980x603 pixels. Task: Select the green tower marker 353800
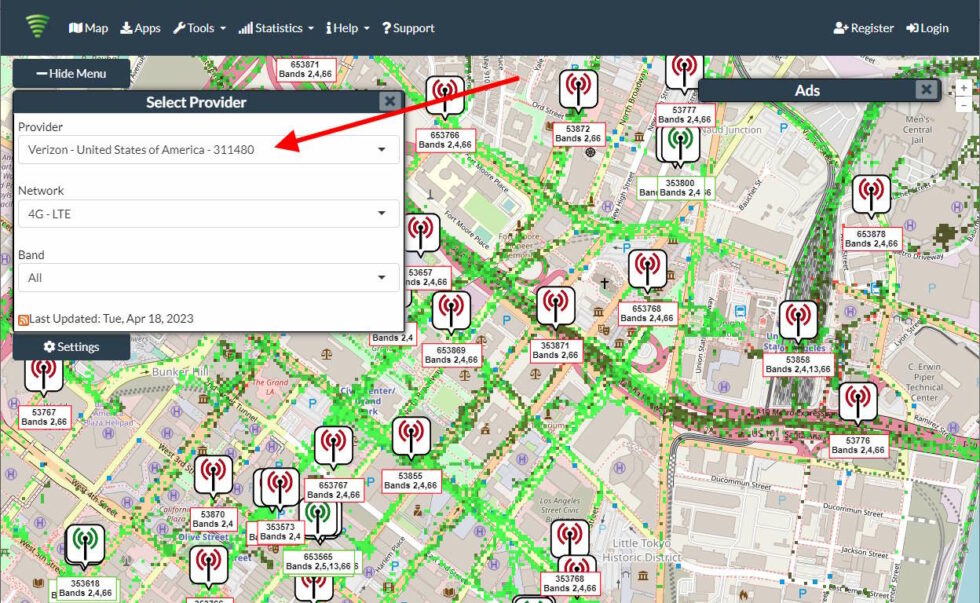(x=680, y=145)
